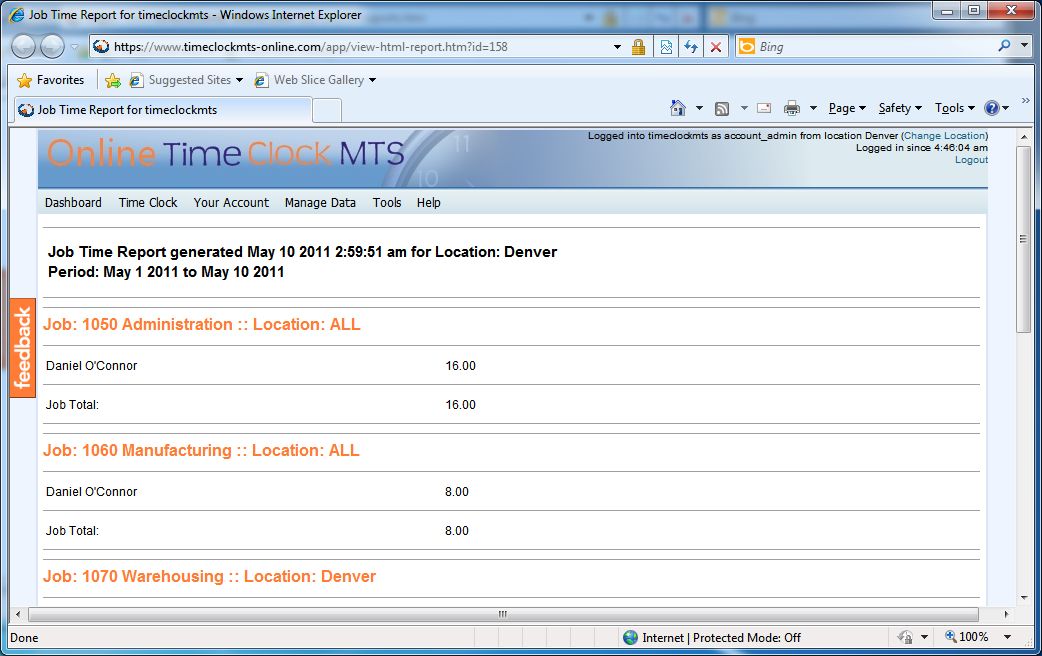Click the Job: 1070 Warehousing heading
Image resolution: width=1042 pixels, height=656 pixels.
(209, 576)
